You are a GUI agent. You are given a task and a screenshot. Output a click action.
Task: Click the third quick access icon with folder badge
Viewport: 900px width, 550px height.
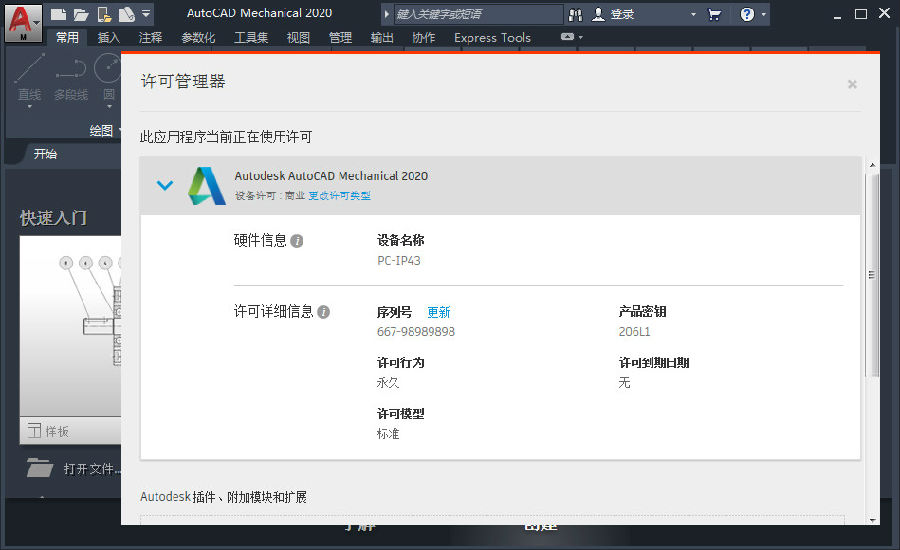(104, 14)
